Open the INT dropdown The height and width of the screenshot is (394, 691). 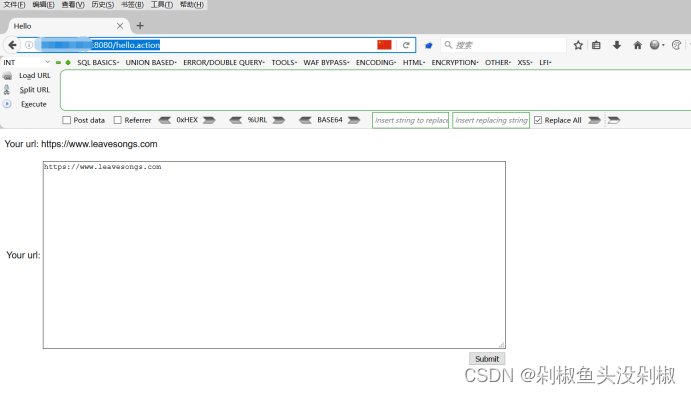click(x=26, y=63)
